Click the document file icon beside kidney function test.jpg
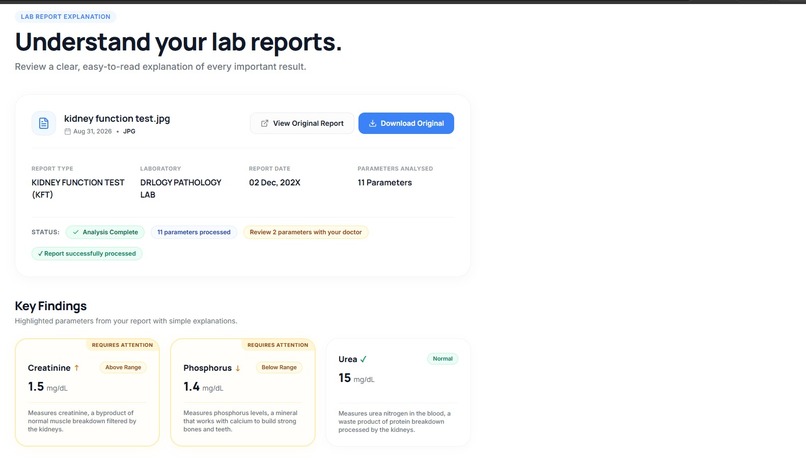This screenshot has width=806, height=466. coord(44,123)
